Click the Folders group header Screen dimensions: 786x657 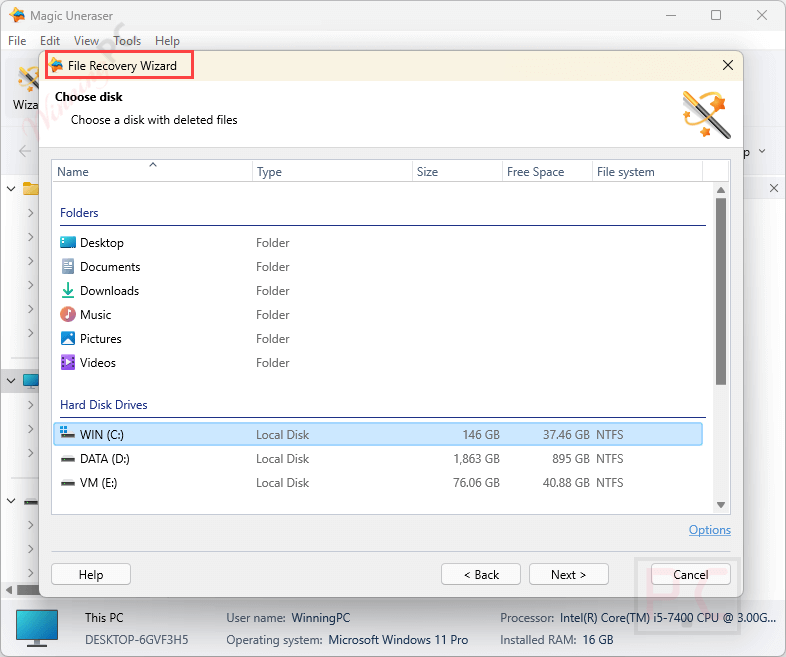click(79, 212)
